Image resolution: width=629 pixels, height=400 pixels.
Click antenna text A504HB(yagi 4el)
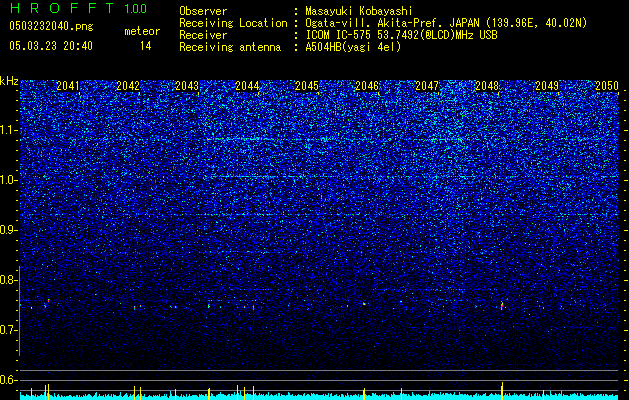353,47
